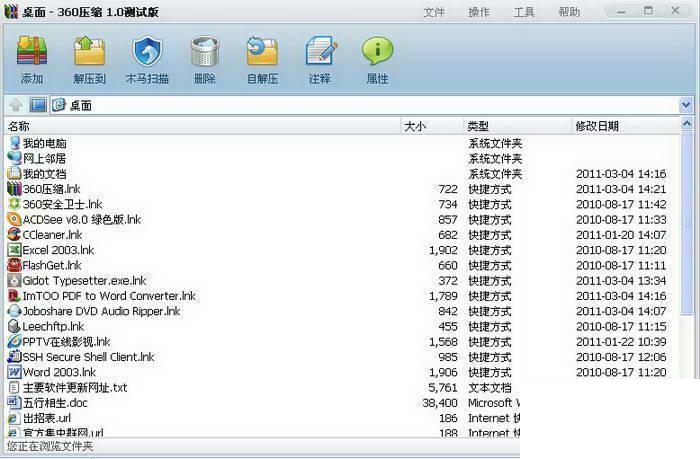Click the FlashGet.lnk icon

(14, 265)
